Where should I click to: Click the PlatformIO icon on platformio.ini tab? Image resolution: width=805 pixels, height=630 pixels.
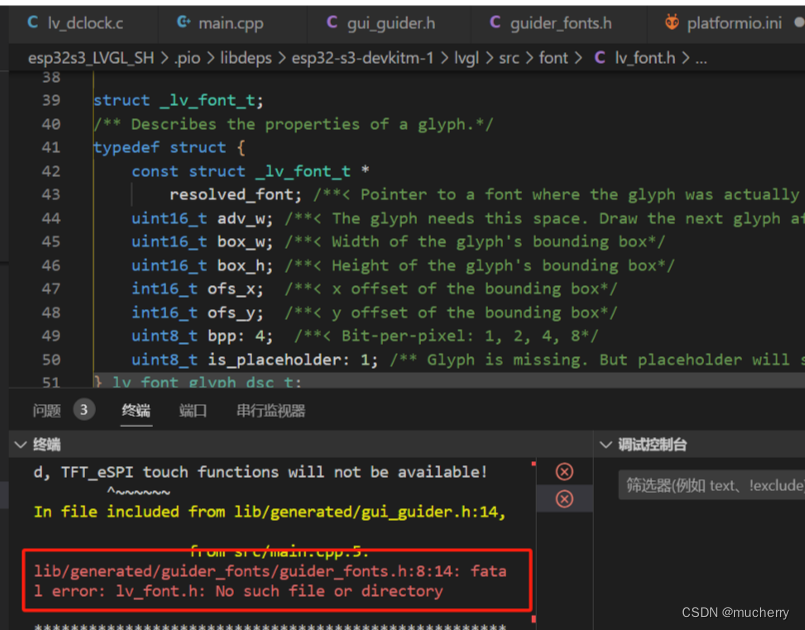point(672,22)
